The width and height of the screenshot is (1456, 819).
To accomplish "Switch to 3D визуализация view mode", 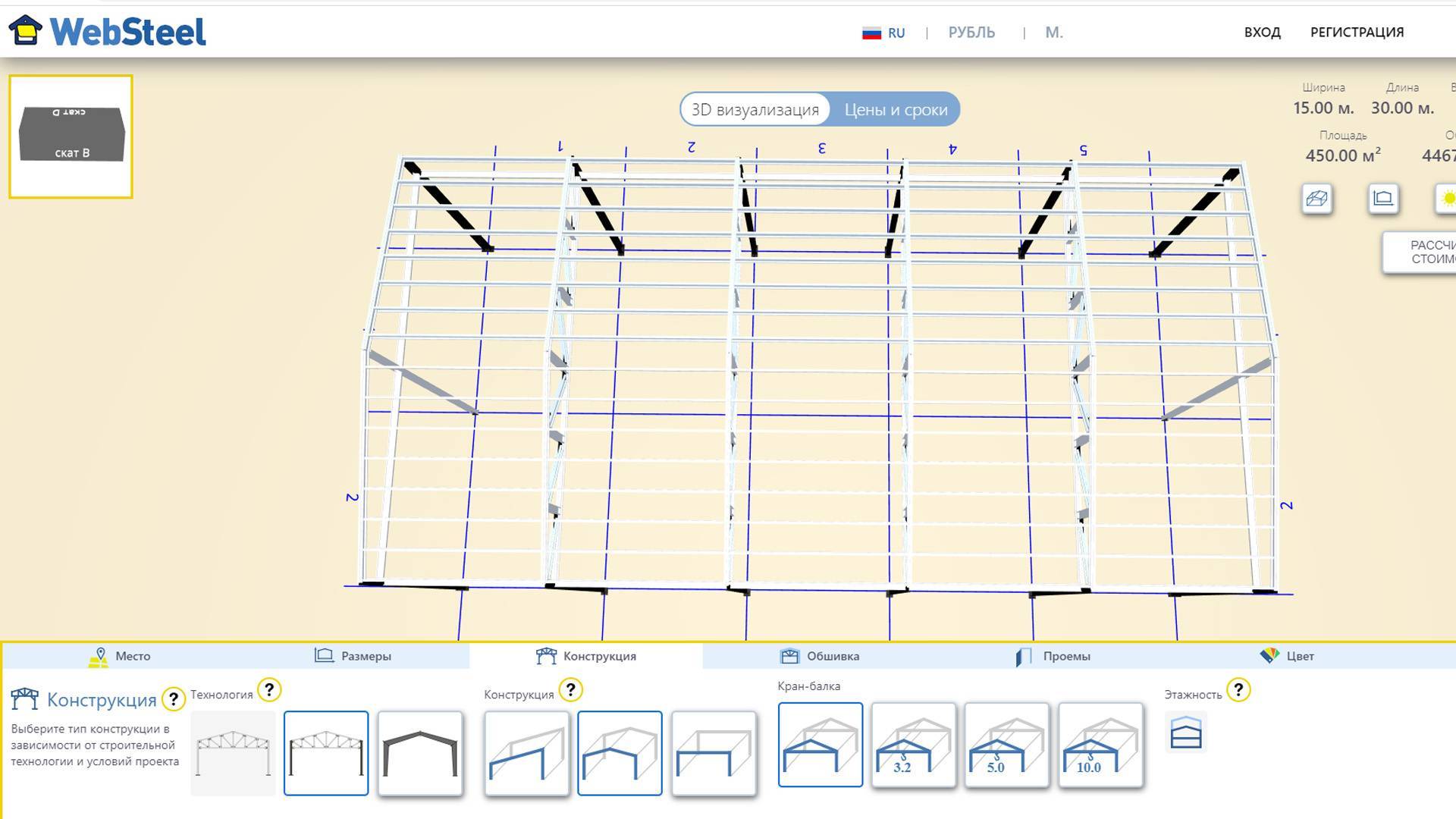I will pyautogui.click(x=755, y=109).
